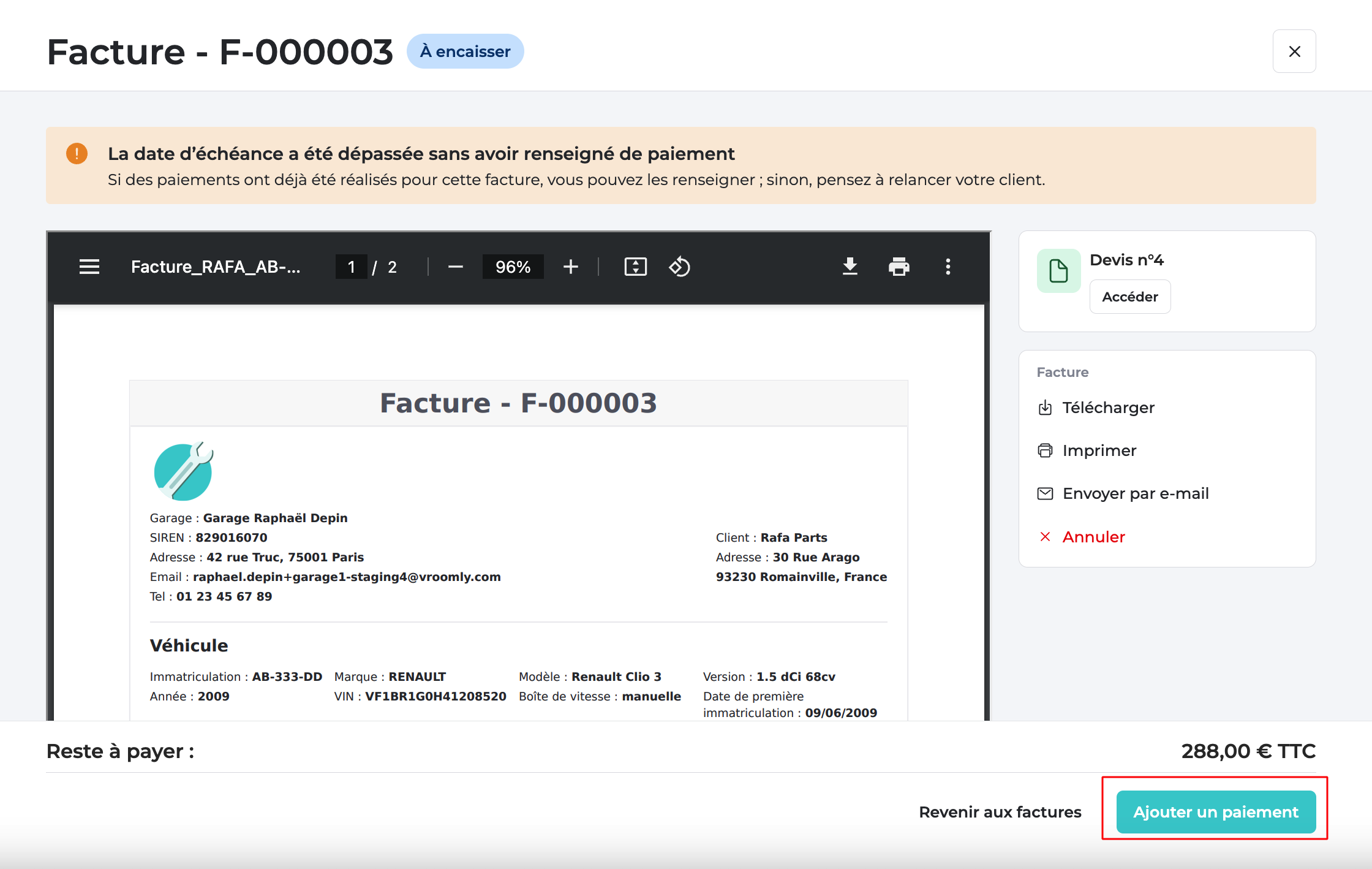Click Ajouter un paiement
This screenshot has height=869, width=1372.
(1215, 811)
